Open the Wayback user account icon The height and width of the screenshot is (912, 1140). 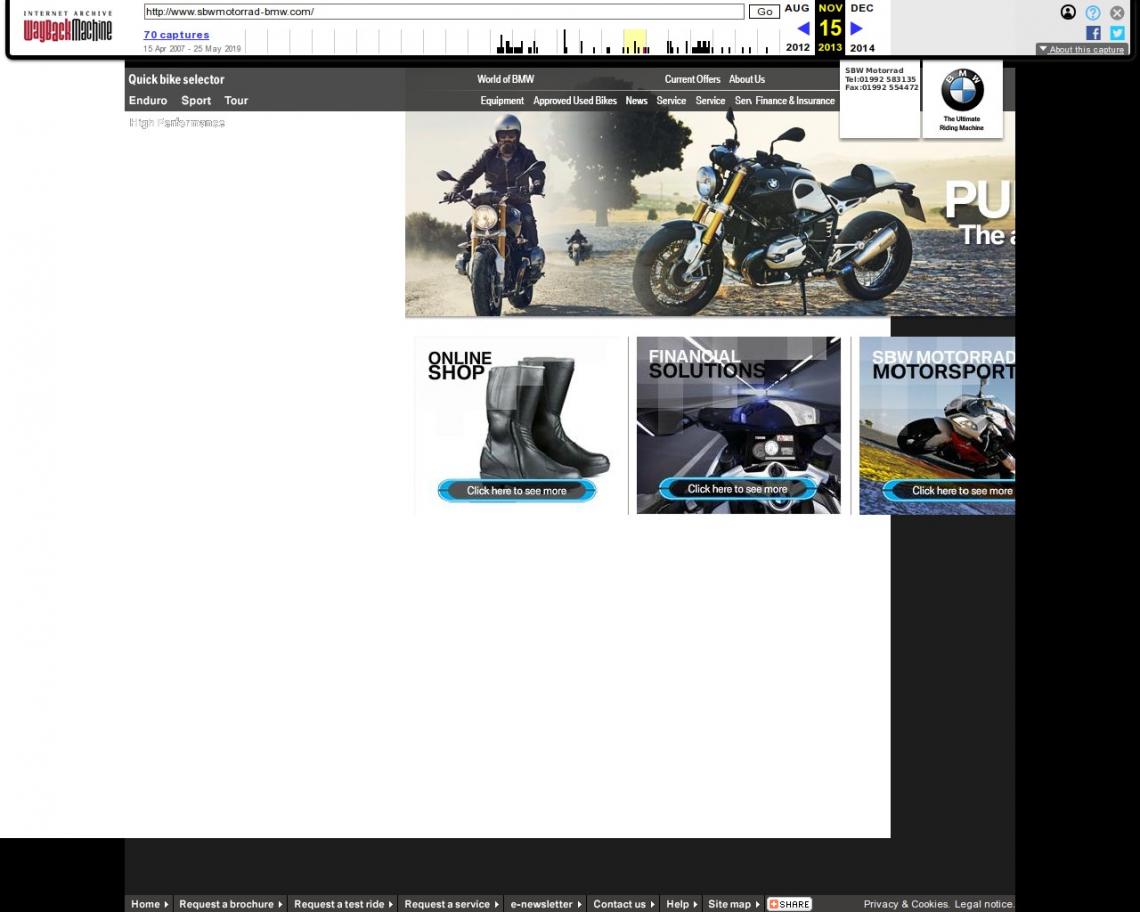click(1068, 12)
